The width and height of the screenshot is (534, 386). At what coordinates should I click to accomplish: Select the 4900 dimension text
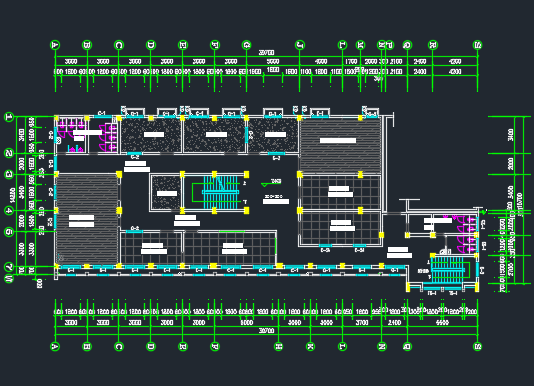tap(321, 62)
